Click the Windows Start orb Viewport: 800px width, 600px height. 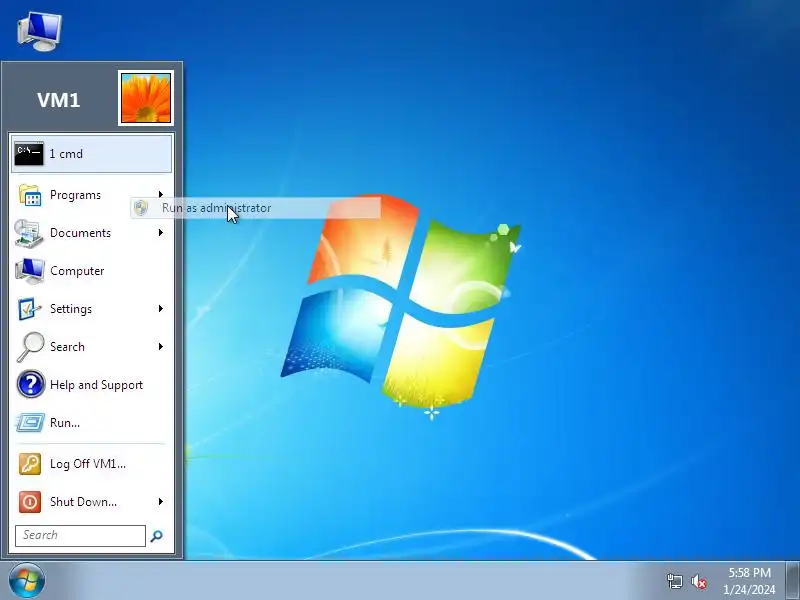point(27,581)
